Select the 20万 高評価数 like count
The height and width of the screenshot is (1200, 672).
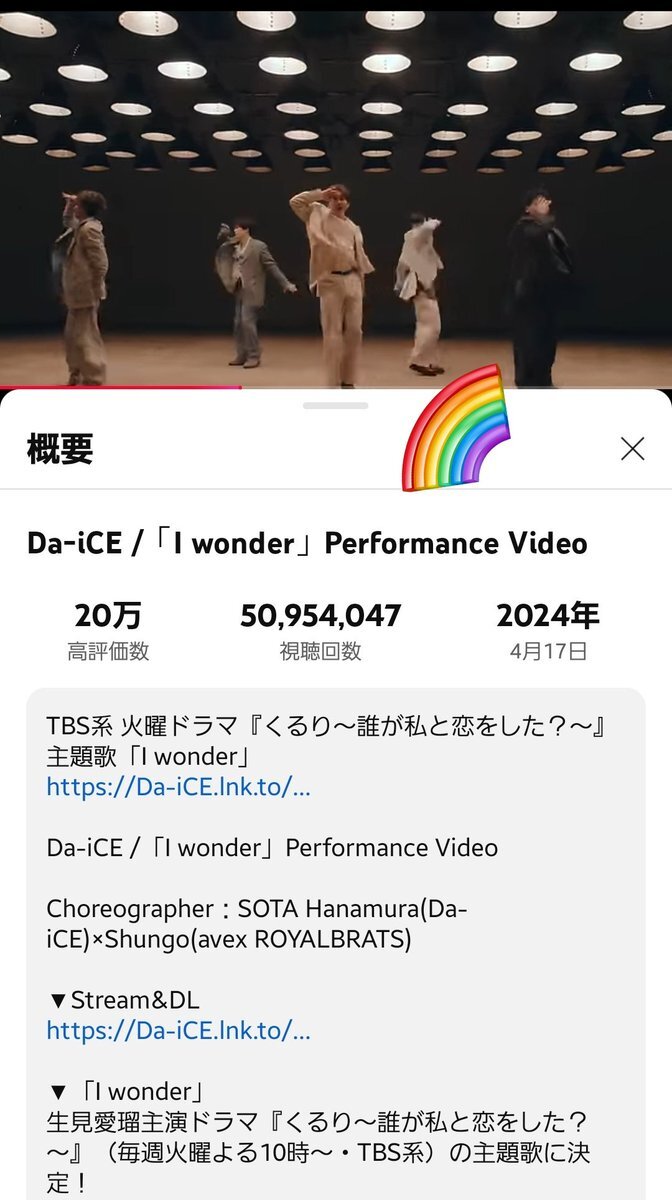tap(108, 631)
